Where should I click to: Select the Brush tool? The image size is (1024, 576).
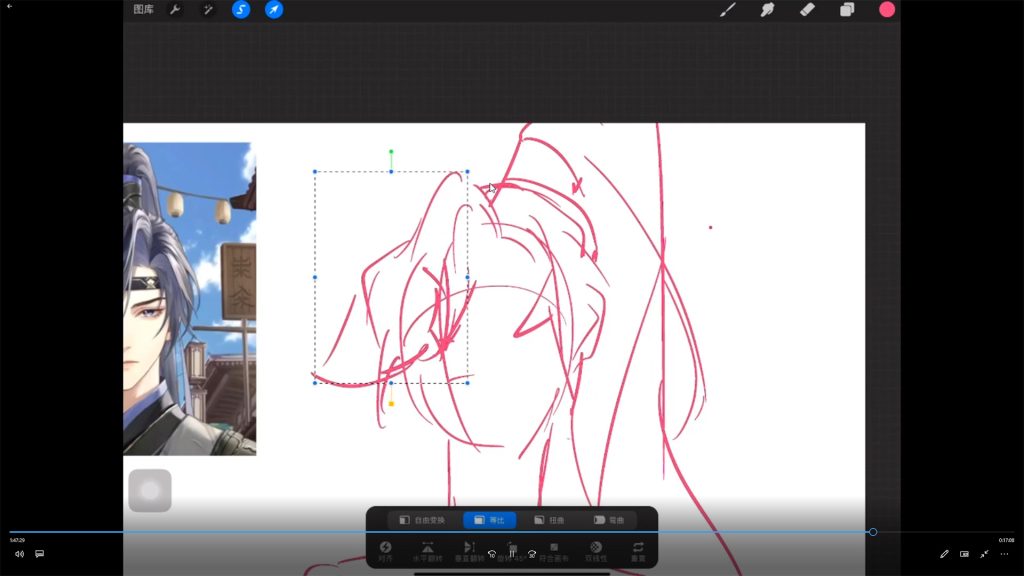click(x=728, y=10)
